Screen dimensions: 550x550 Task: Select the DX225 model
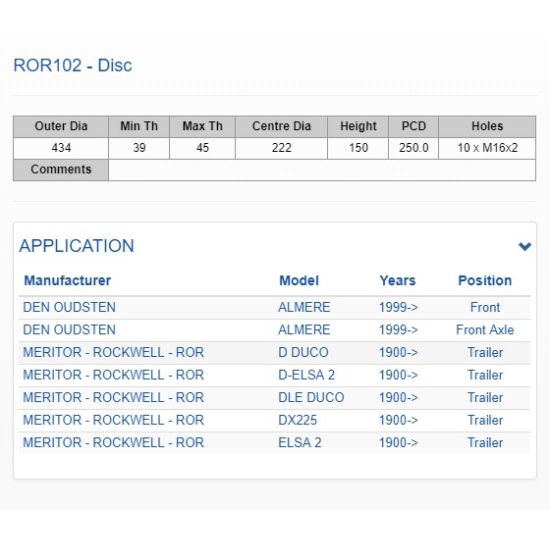(x=297, y=420)
